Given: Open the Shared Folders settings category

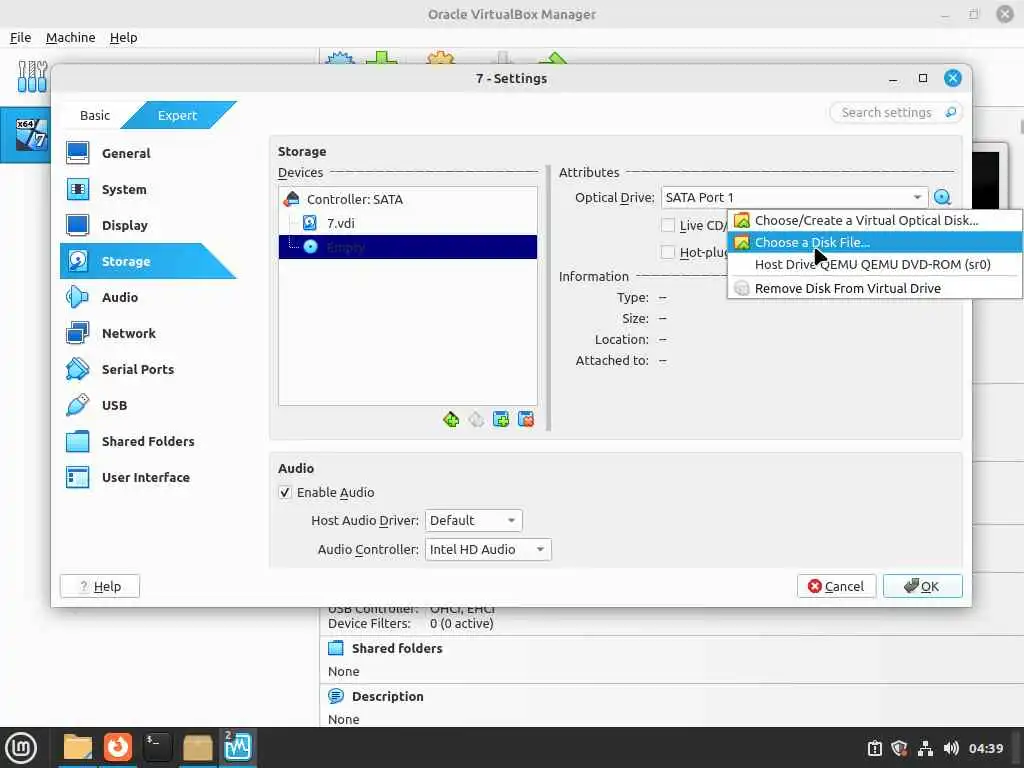Looking at the screenshot, I should pos(148,441).
